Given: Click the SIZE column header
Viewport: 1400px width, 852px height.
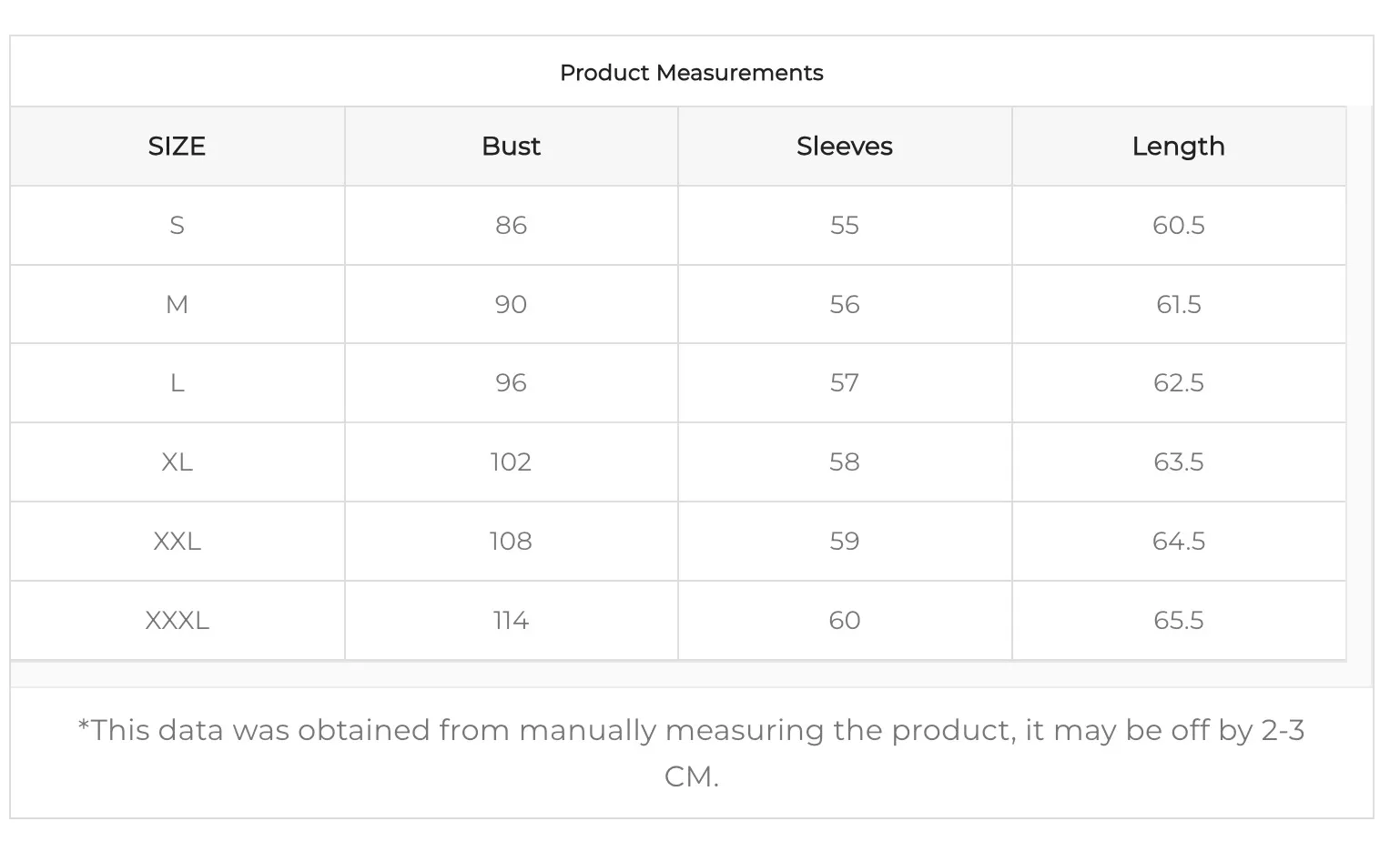Looking at the screenshot, I should pyautogui.click(x=177, y=147).
